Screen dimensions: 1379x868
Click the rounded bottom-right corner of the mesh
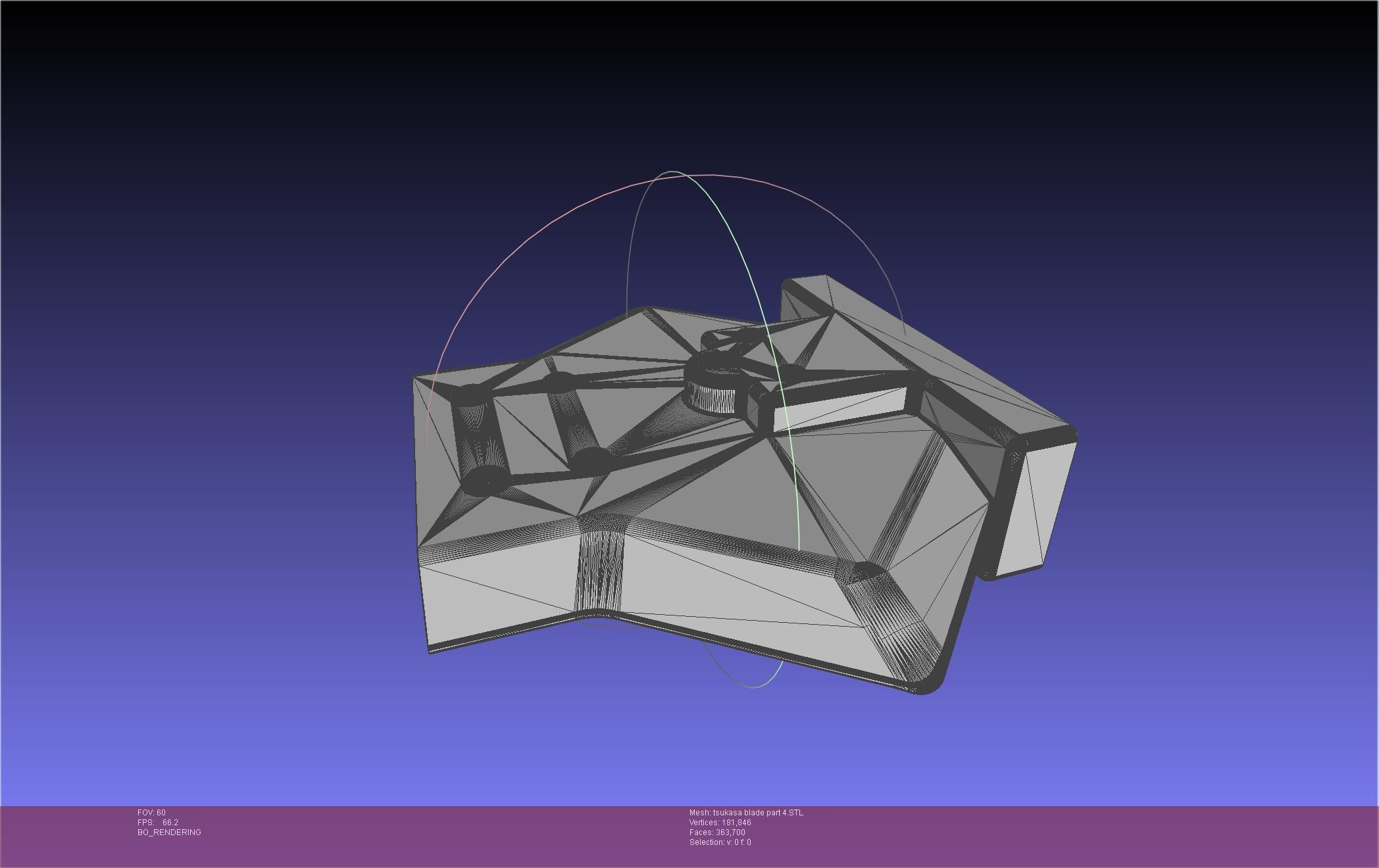pyautogui.click(x=931, y=681)
